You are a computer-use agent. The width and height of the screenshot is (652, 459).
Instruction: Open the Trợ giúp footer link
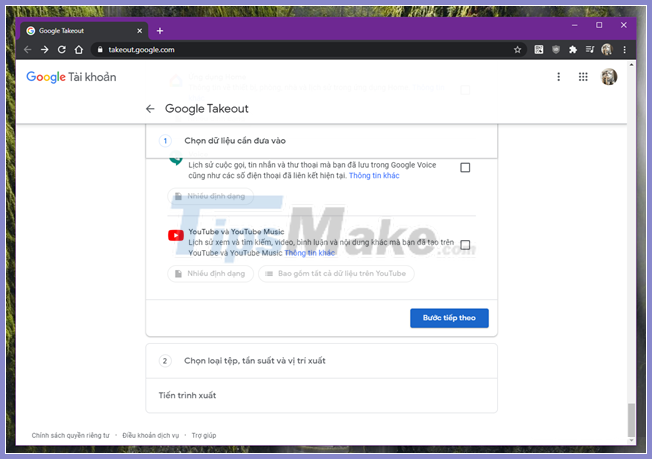204,435
